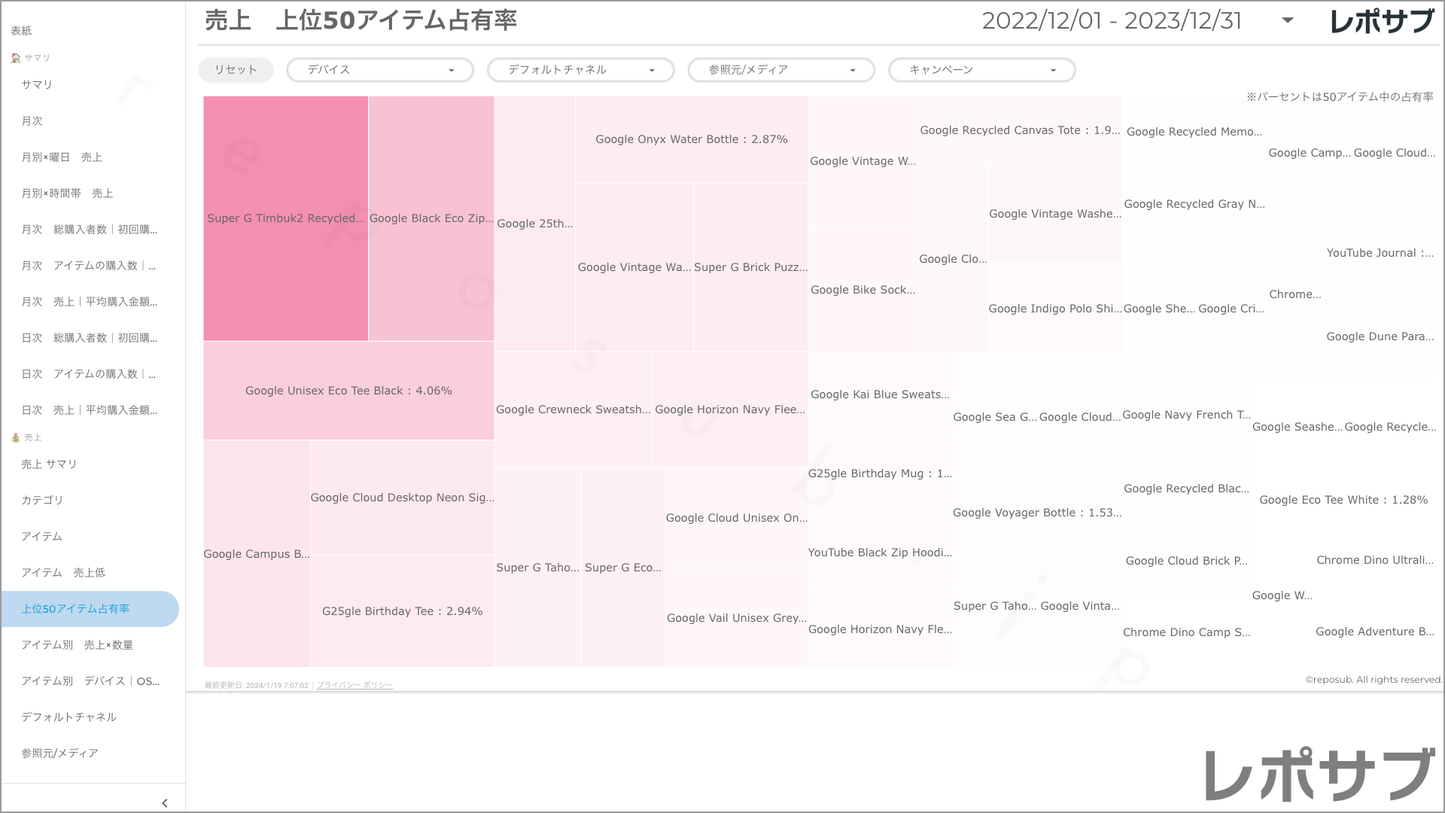The height and width of the screenshot is (813, 1445).
Task: Open the カテゴリ report page
Action: click(42, 500)
